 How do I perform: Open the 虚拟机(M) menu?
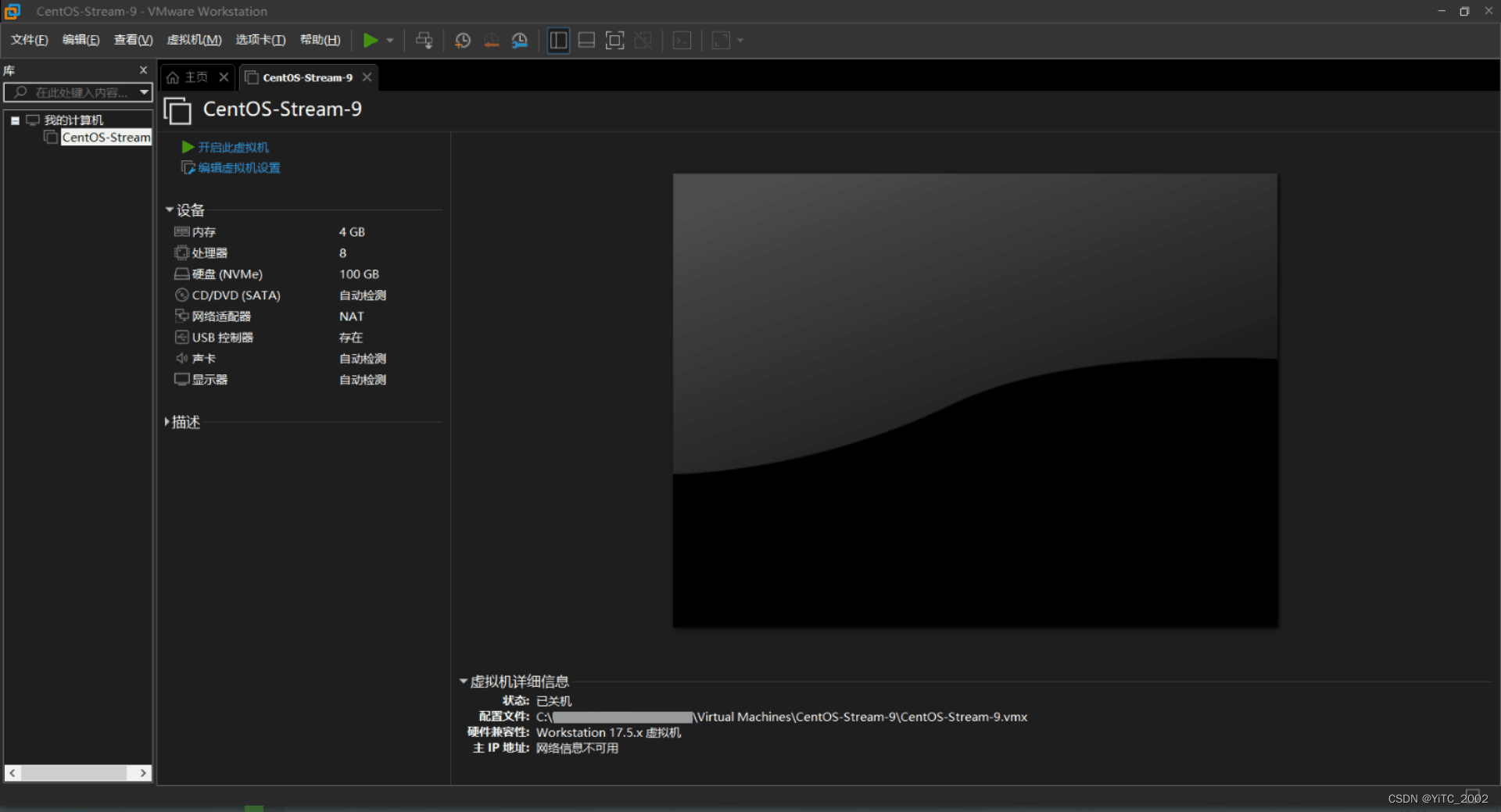point(194,40)
